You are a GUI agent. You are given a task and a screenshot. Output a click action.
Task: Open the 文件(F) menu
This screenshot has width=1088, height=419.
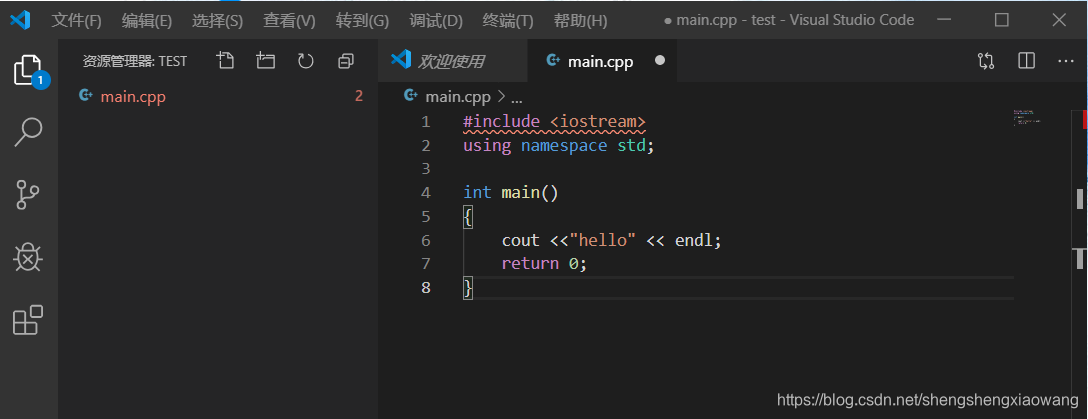76,21
